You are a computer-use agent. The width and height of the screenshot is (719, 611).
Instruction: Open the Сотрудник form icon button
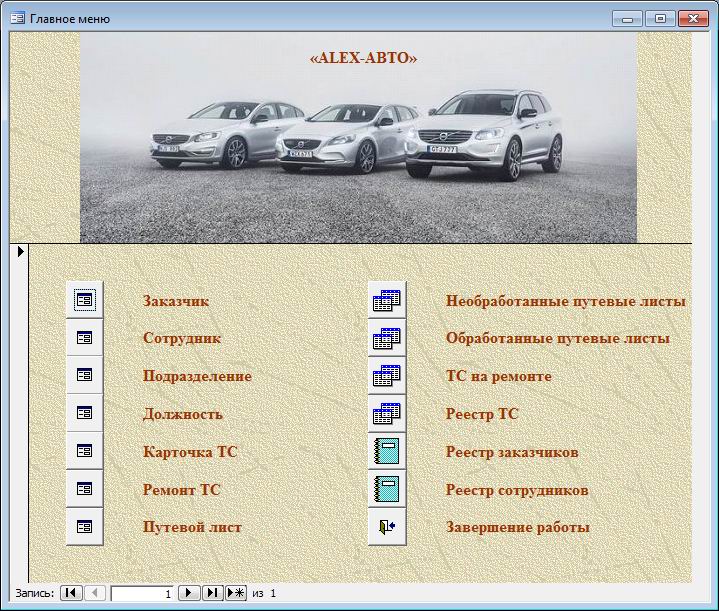click(x=85, y=338)
